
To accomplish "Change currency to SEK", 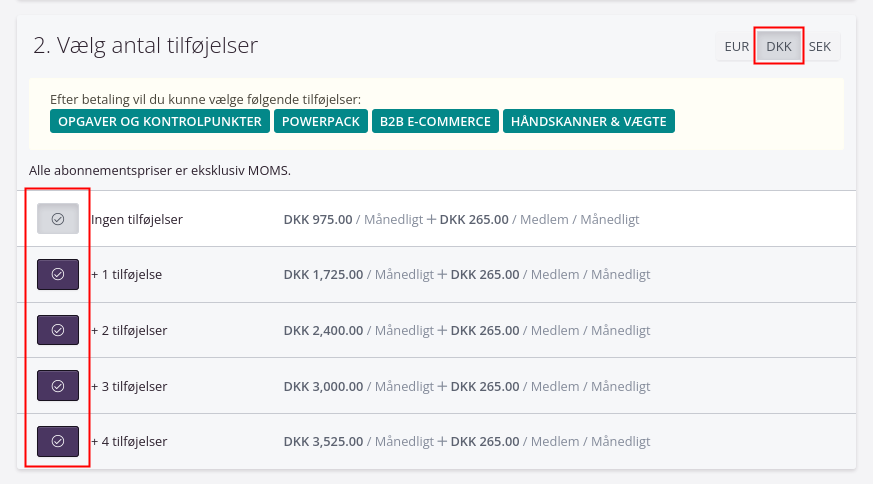I will (820, 46).
